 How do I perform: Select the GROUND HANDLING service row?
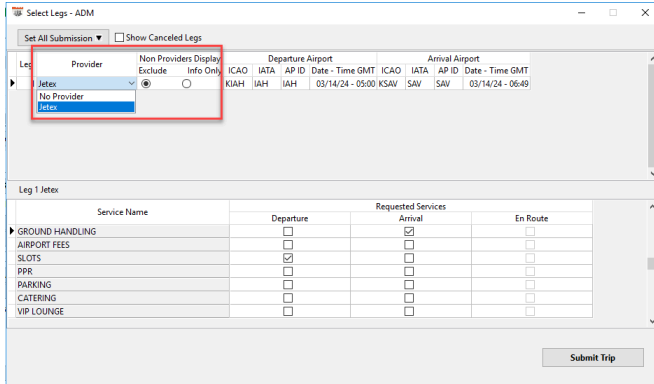click(x=122, y=231)
